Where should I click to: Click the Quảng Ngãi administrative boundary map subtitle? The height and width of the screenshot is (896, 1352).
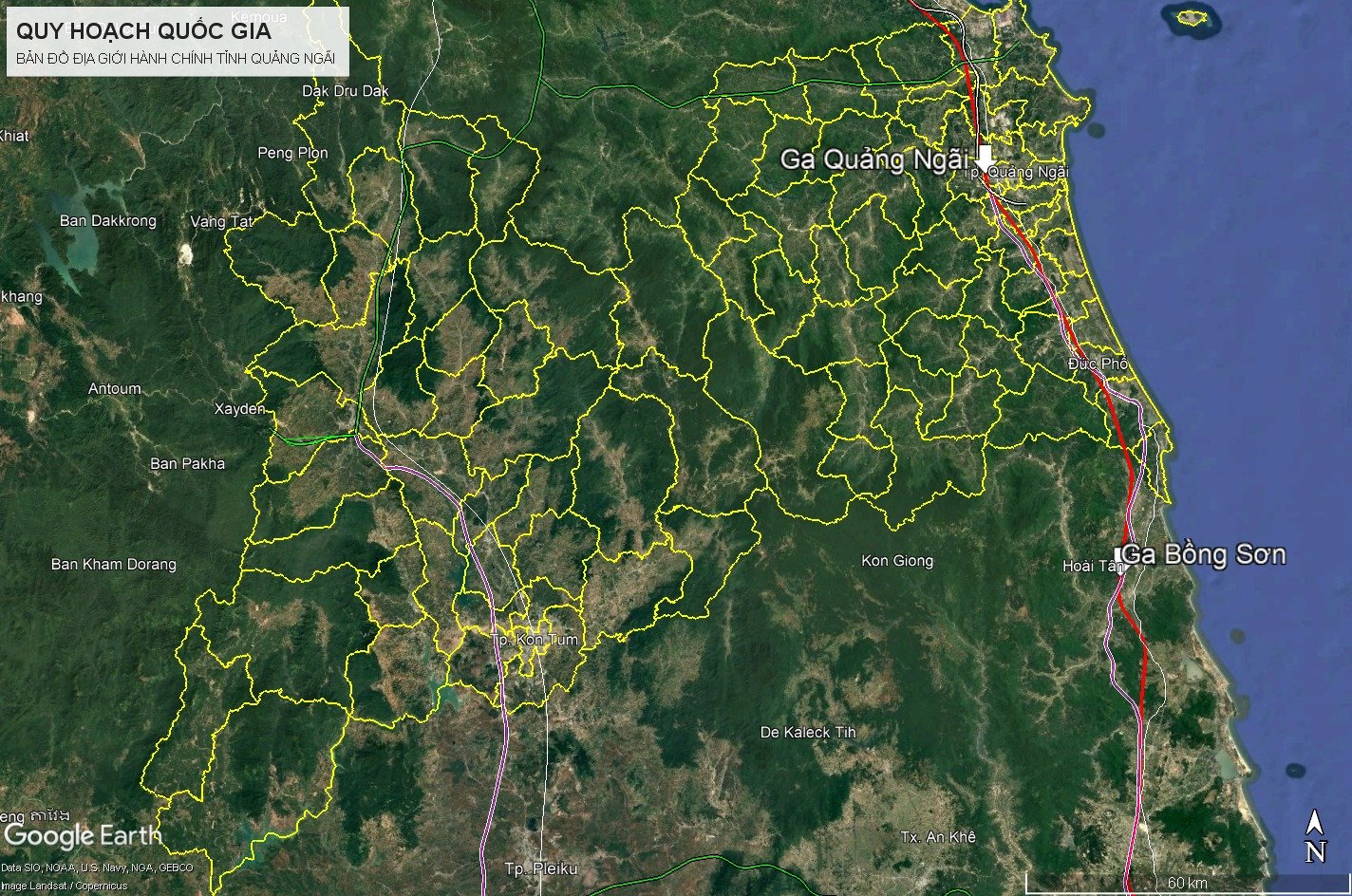pos(176,59)
